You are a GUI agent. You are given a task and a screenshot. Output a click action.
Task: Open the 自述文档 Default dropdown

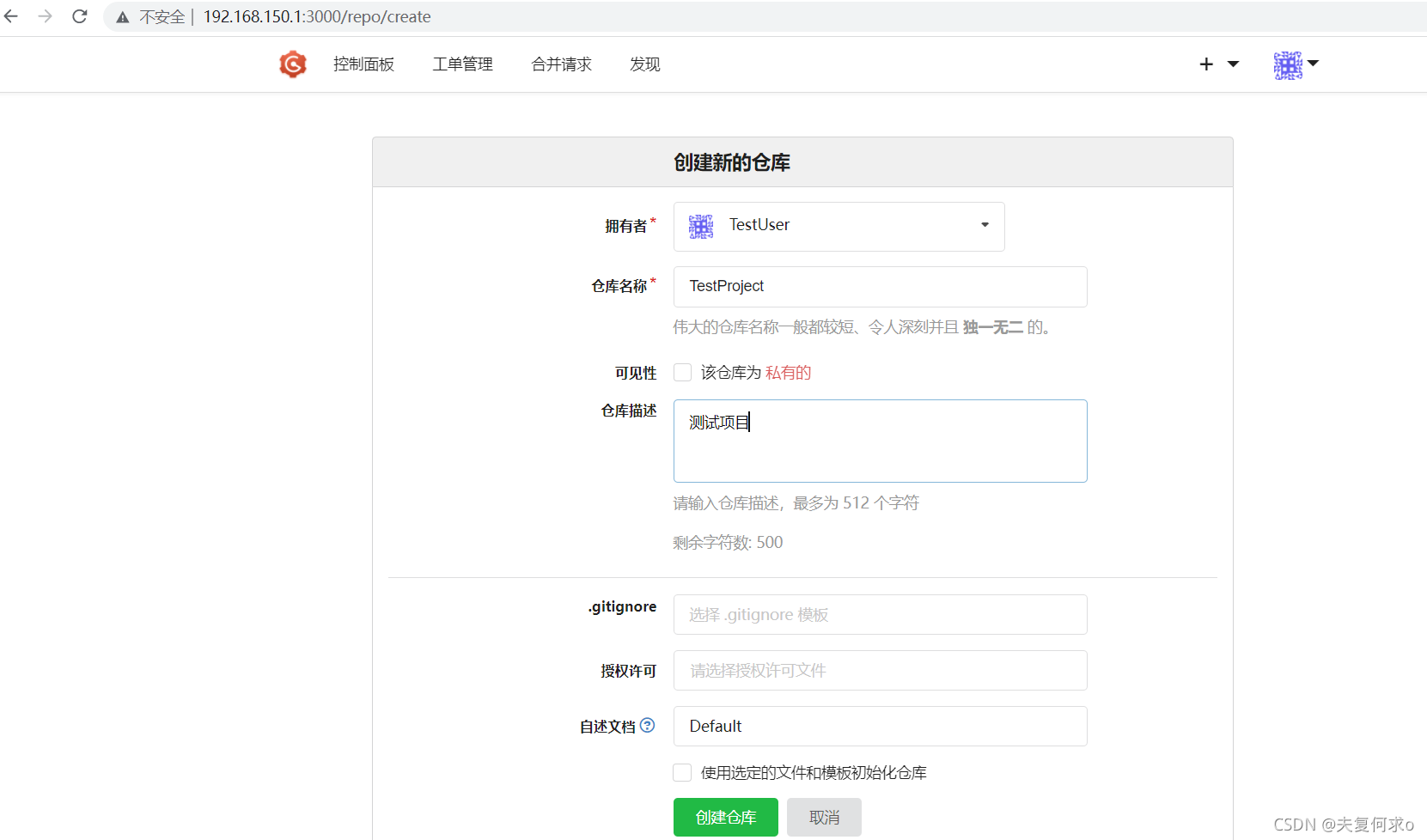(880, 727)
